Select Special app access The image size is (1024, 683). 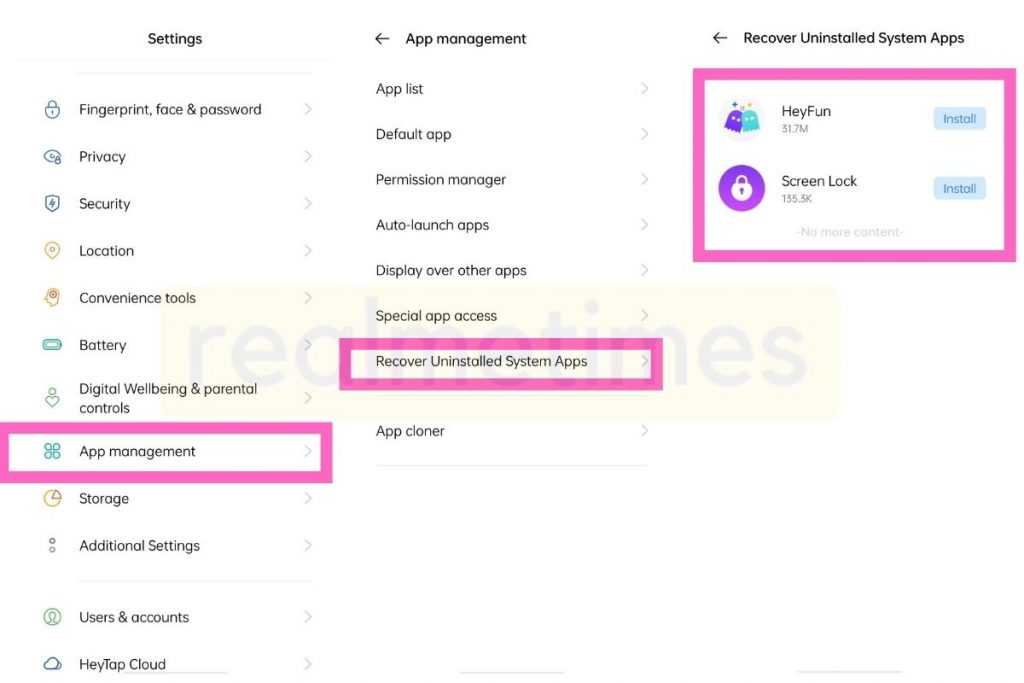point(436,315)
